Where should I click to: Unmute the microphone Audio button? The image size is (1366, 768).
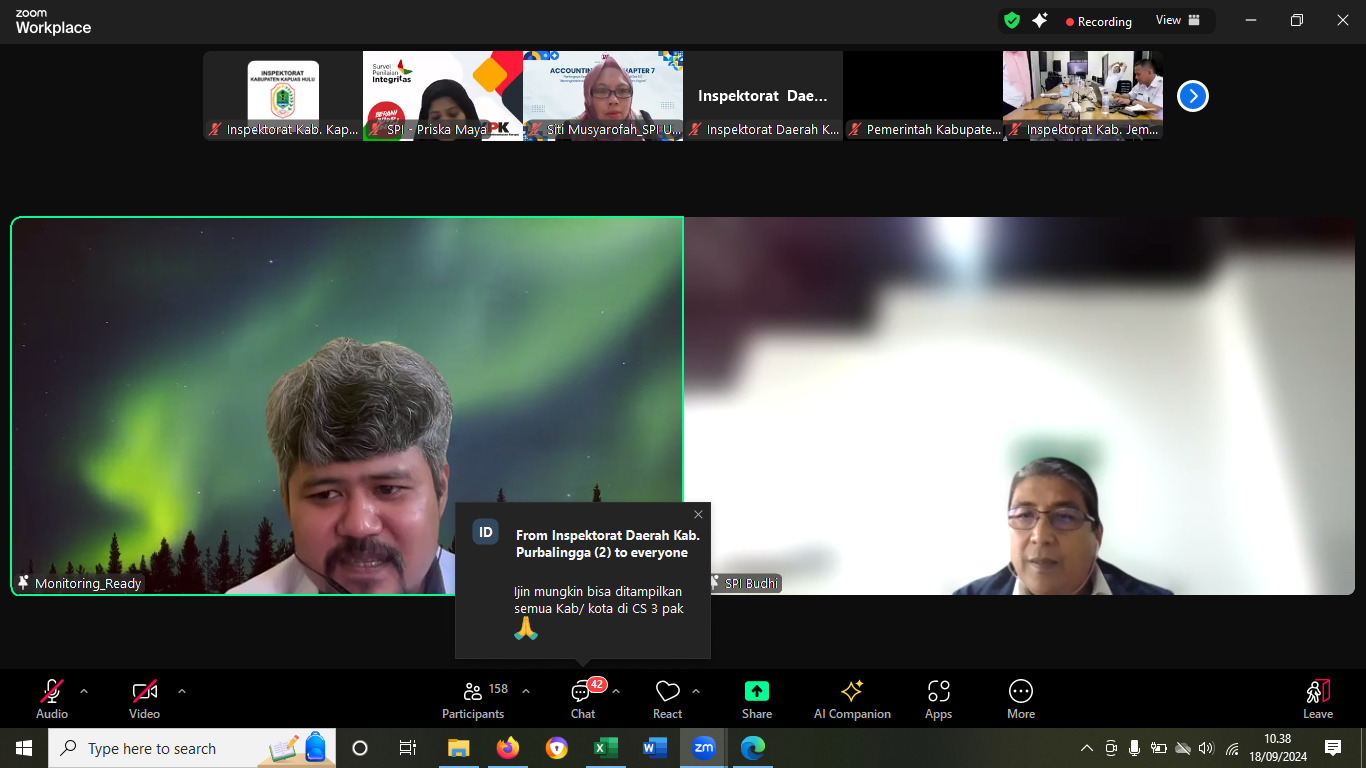pos(52,698)
